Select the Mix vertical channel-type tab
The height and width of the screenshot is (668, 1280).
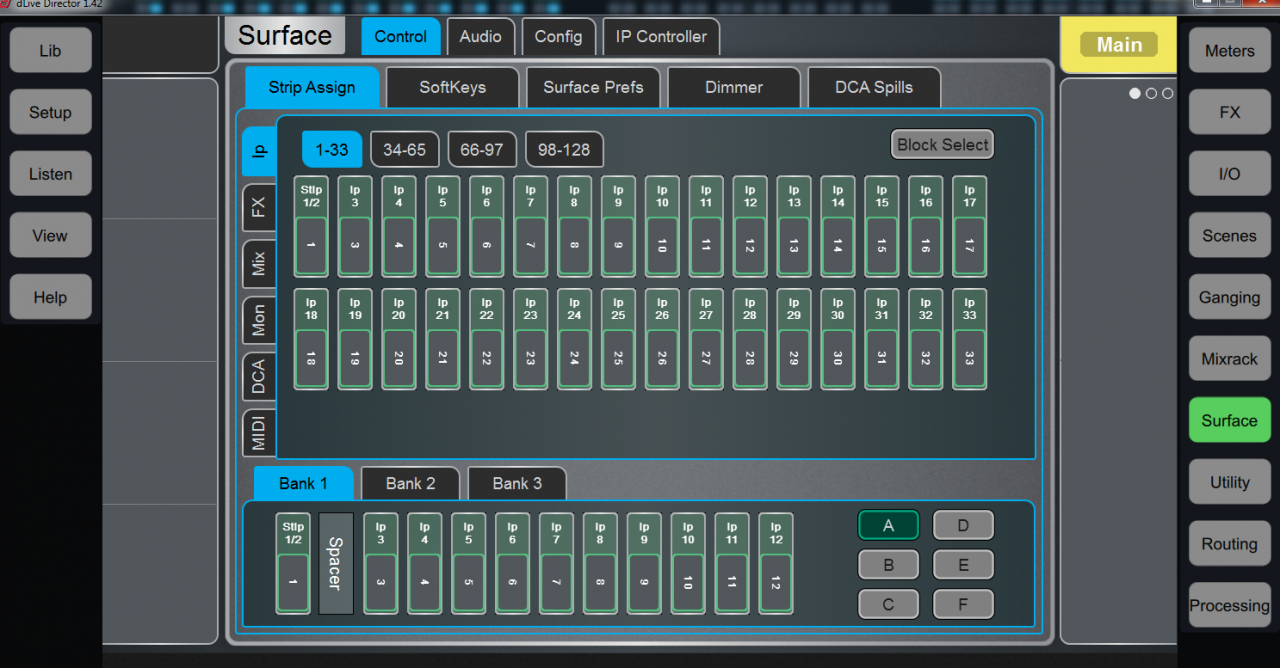[259, 264]
